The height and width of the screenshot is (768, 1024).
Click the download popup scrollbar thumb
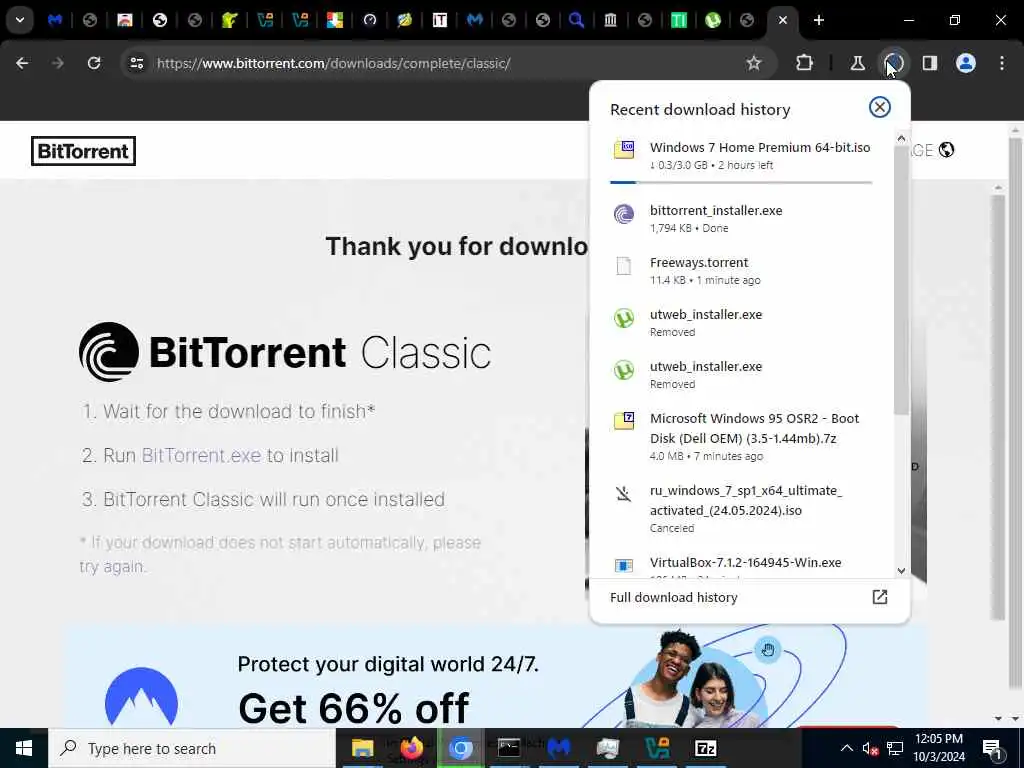(901, 280)
